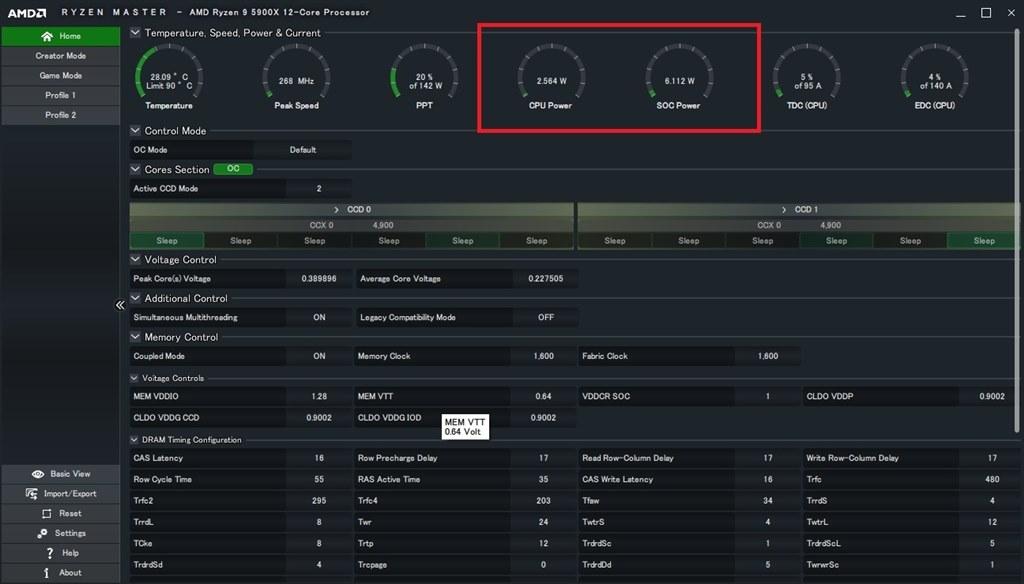Click the Trfc value 480
1024x584 pixels.
[992, 479]
